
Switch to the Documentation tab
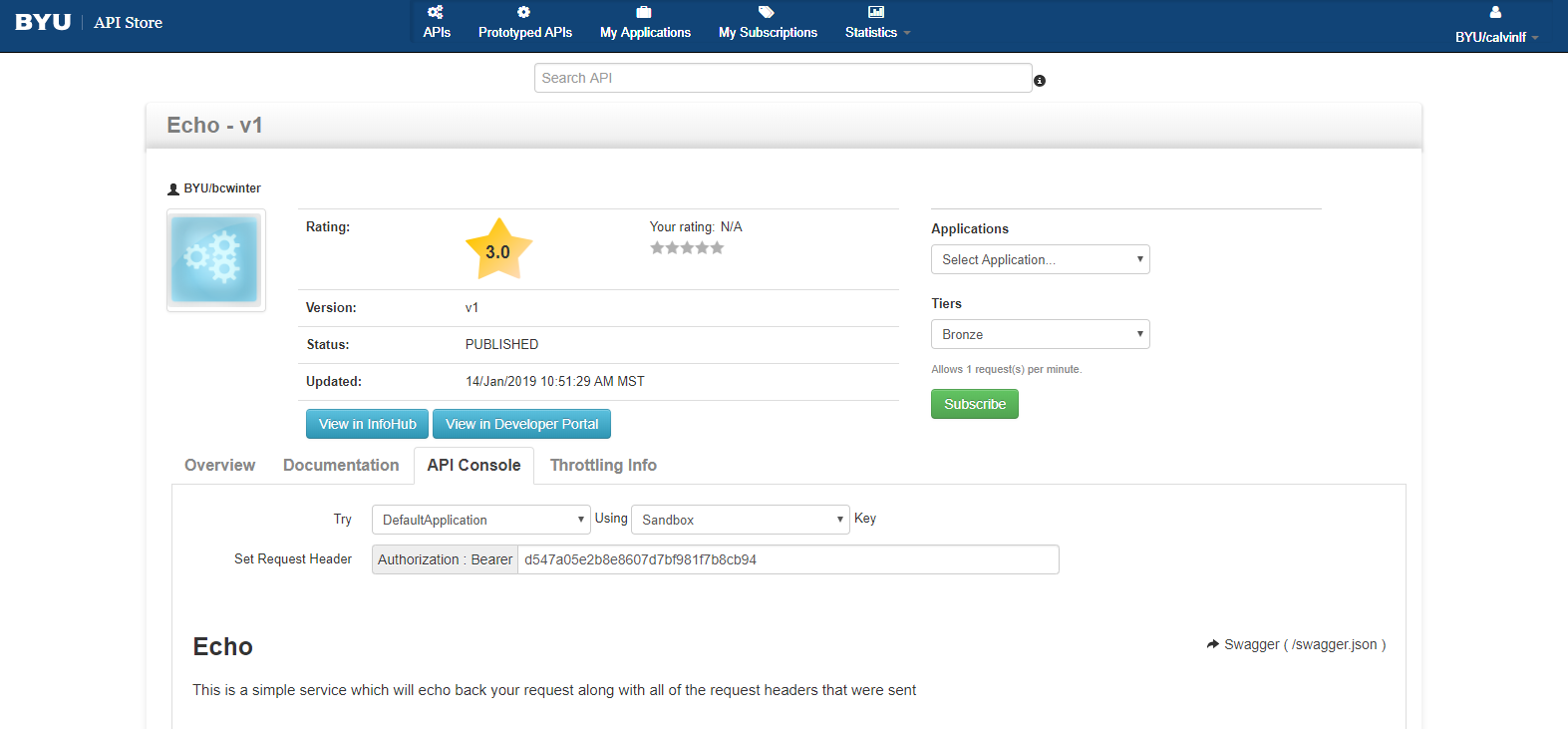point(341,465)
